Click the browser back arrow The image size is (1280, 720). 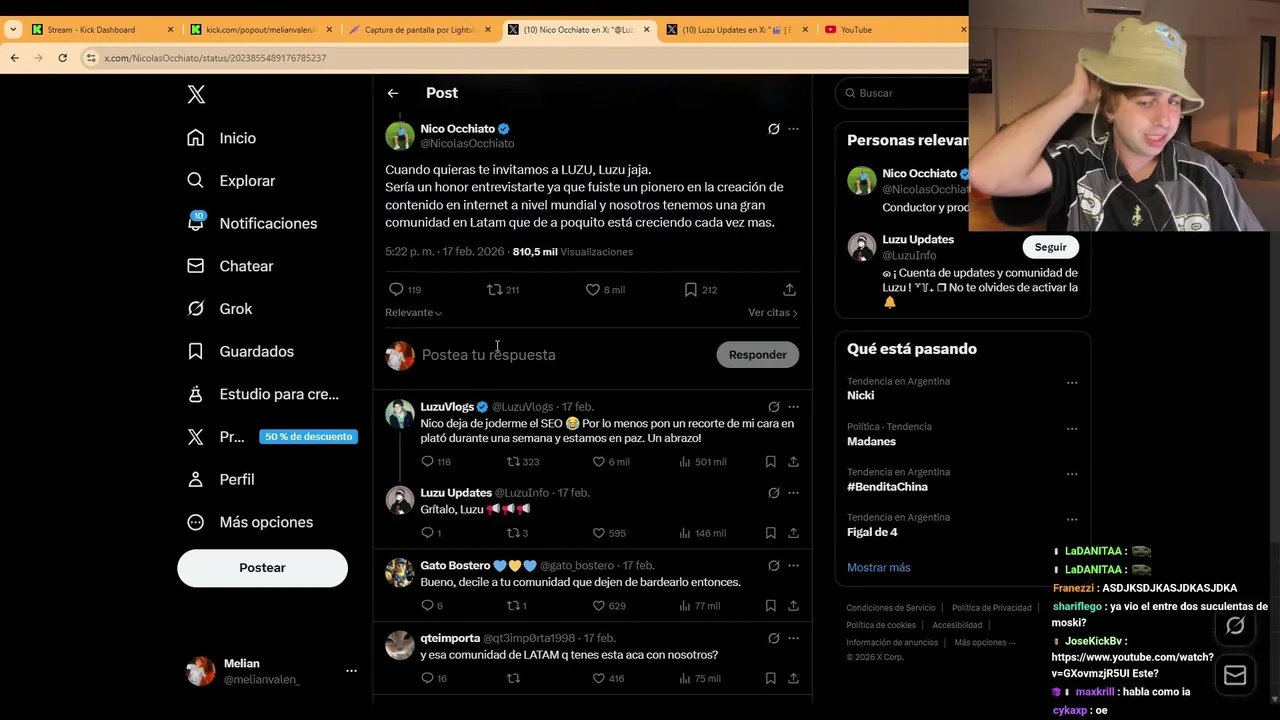tap(14, 58)
